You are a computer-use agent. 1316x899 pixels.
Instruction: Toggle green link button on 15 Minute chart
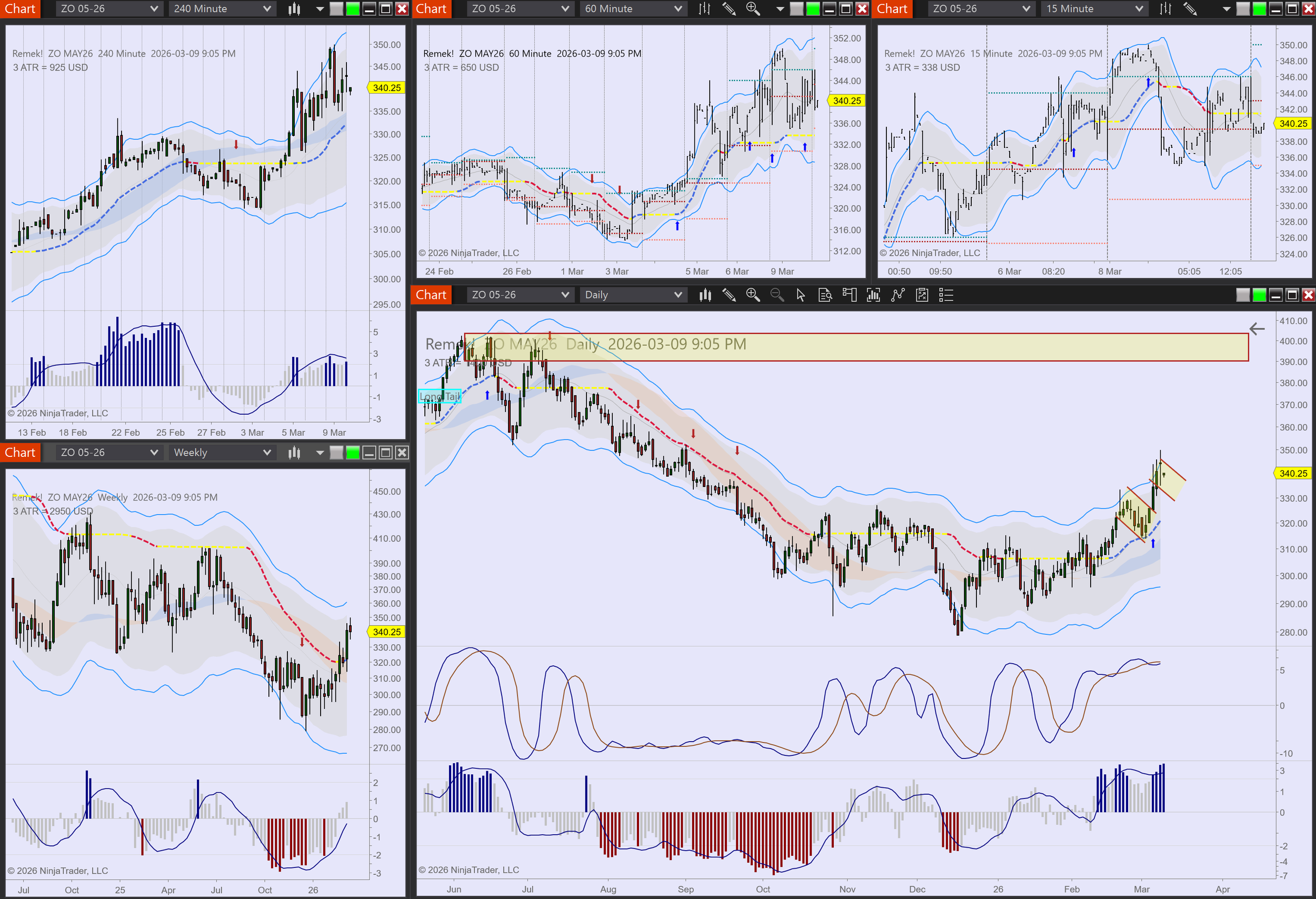pyautogui.click(x=1259, y=8)
